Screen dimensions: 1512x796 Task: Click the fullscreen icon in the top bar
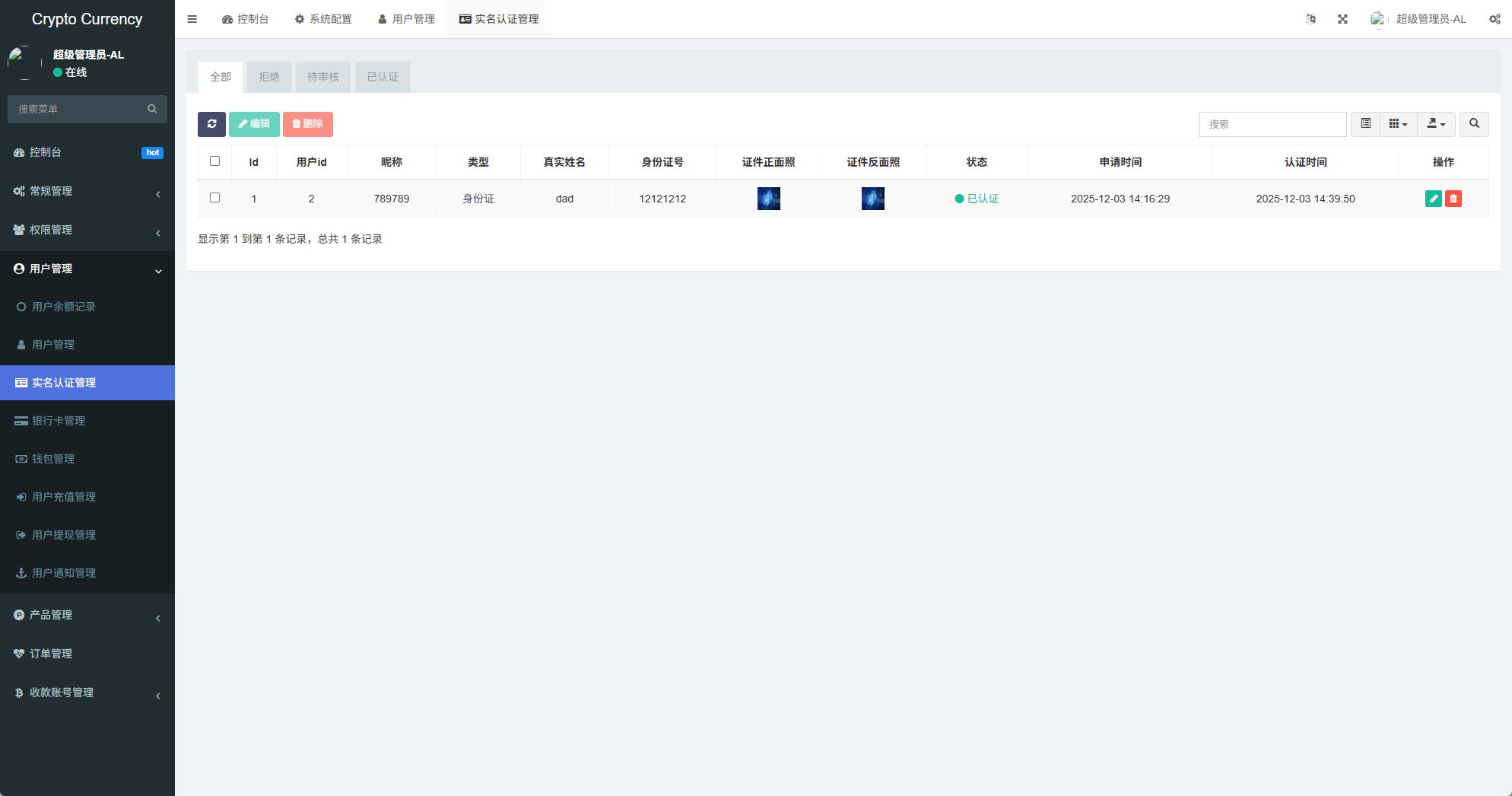pyautogui.click(x=1342, y=18)
